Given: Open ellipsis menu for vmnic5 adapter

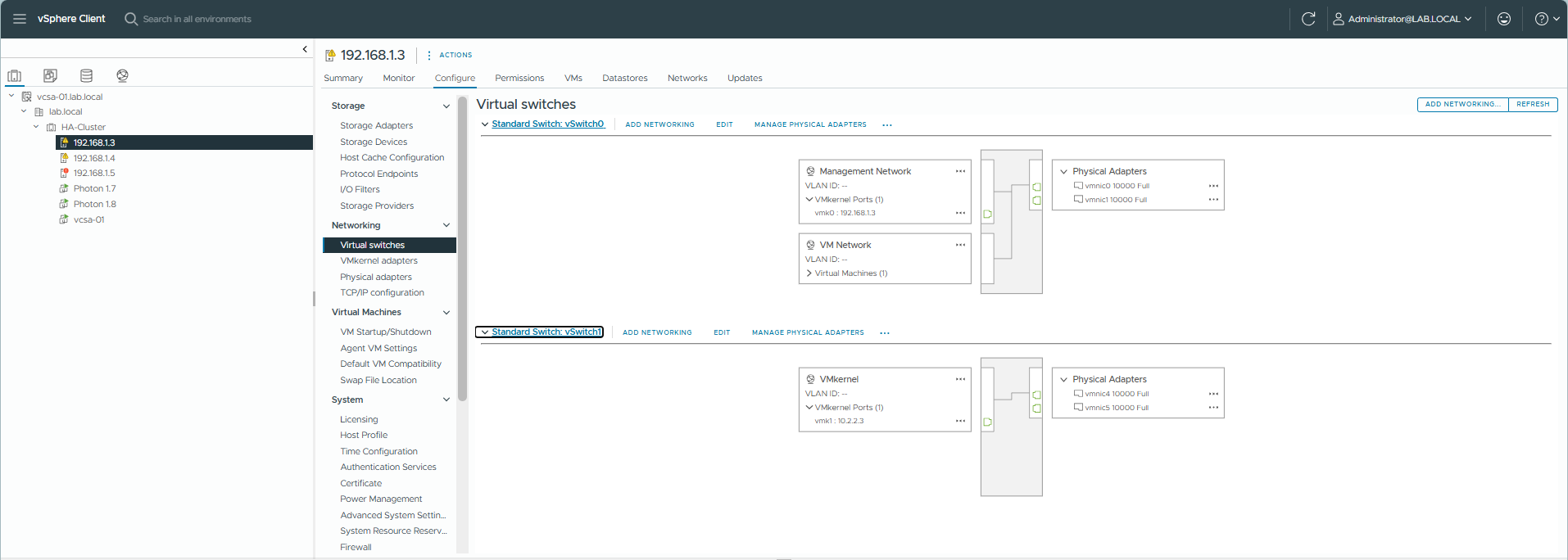Looking at the screenshot, I should (x=1213, y=408).
